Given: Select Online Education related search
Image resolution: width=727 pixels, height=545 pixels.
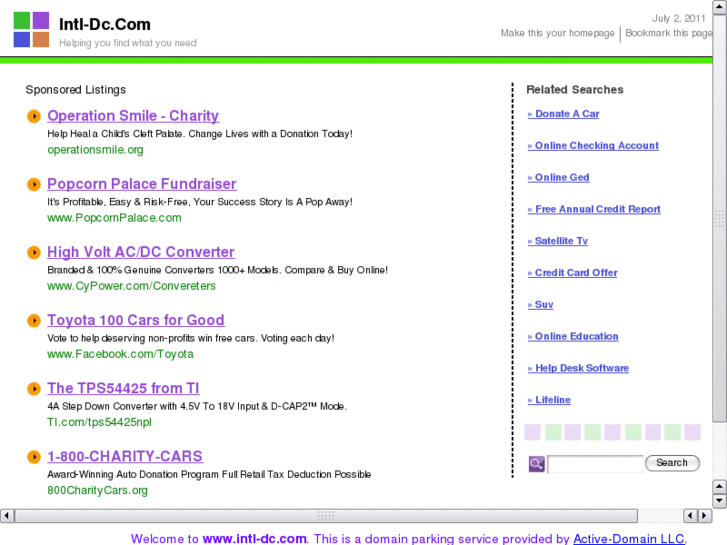Looking at the screenshot, I should point(573,336).
